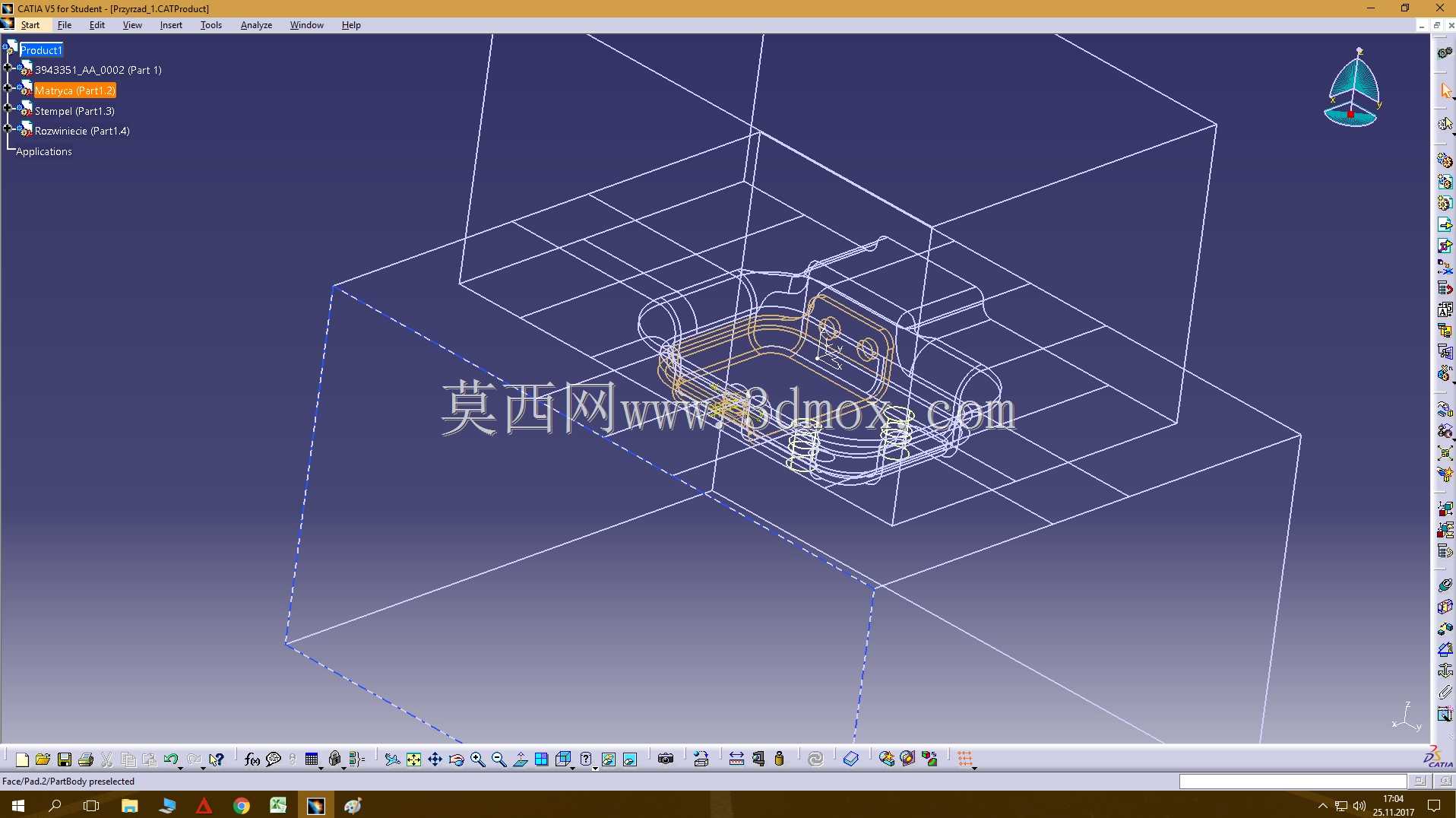Open the File menu
Image resolution: width=1456 pixels, height=818 pixels.
pyautogui.click(x=65, y=25)
